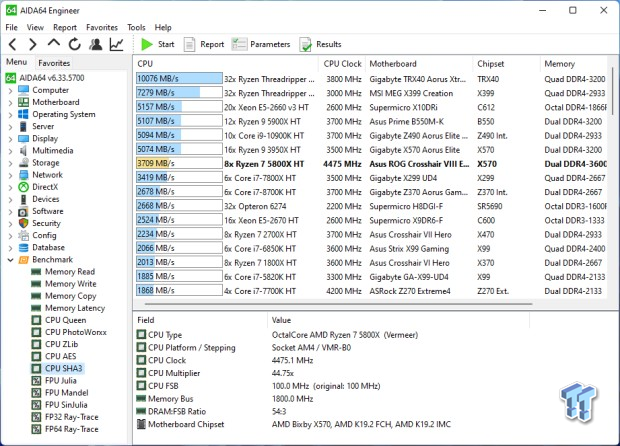The height and width of the screenshot is (446, 620).
Task: Click the Report button in the toolbar
Action: (204, 45)
